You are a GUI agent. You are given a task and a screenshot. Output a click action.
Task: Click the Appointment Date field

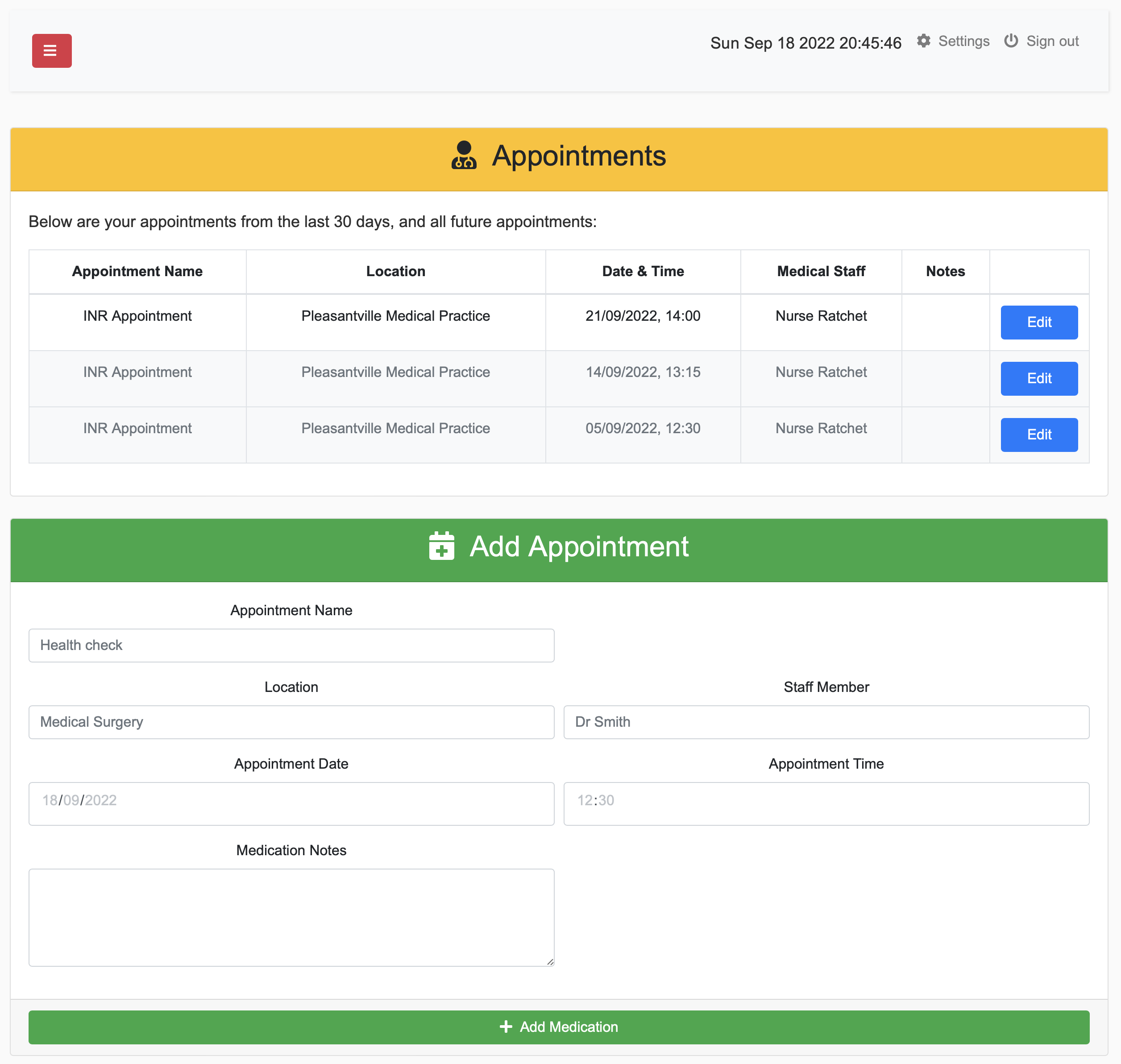pyautogui.click(x=291, y=803)
